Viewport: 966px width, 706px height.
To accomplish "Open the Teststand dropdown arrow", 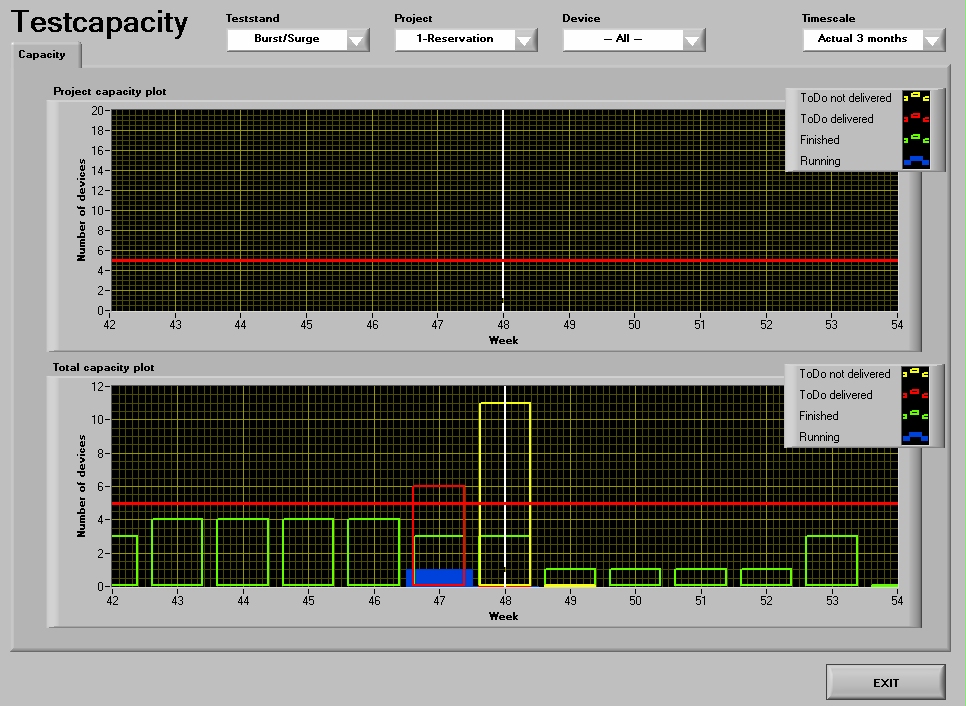I will (x=357, y=40).
